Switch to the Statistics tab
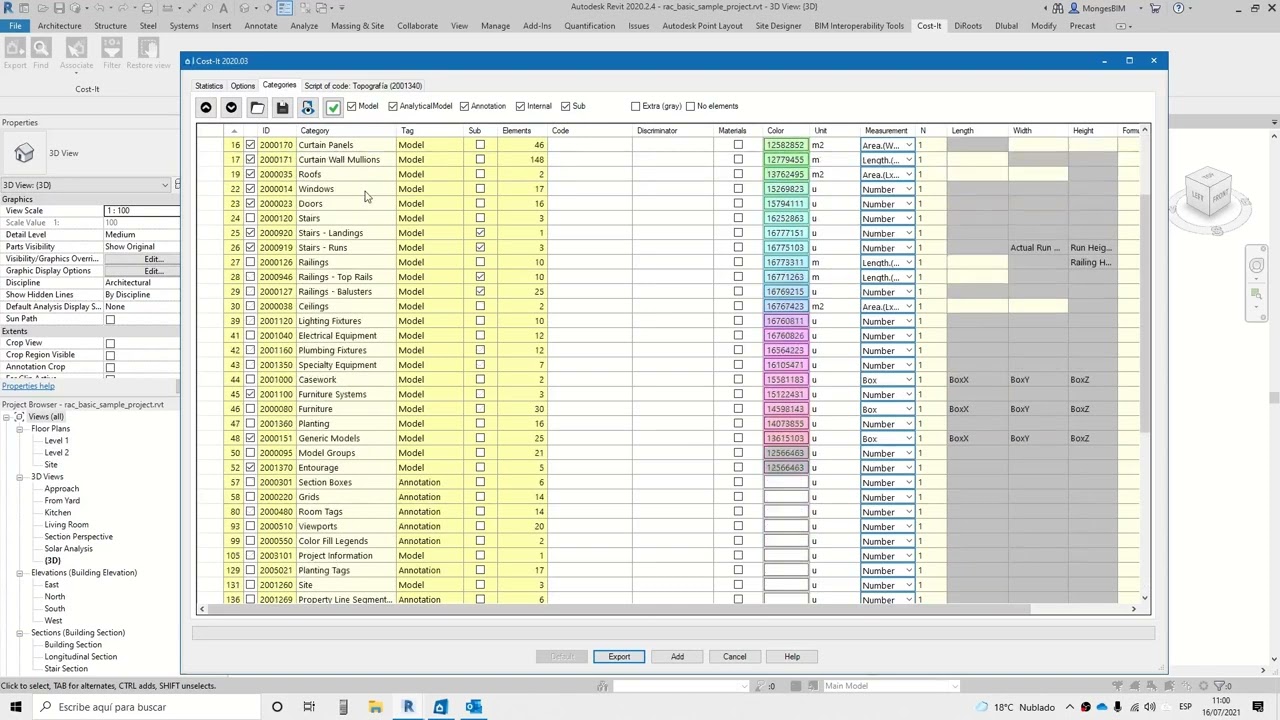Screen dimensions: 1280x720 tap(209, 86)
